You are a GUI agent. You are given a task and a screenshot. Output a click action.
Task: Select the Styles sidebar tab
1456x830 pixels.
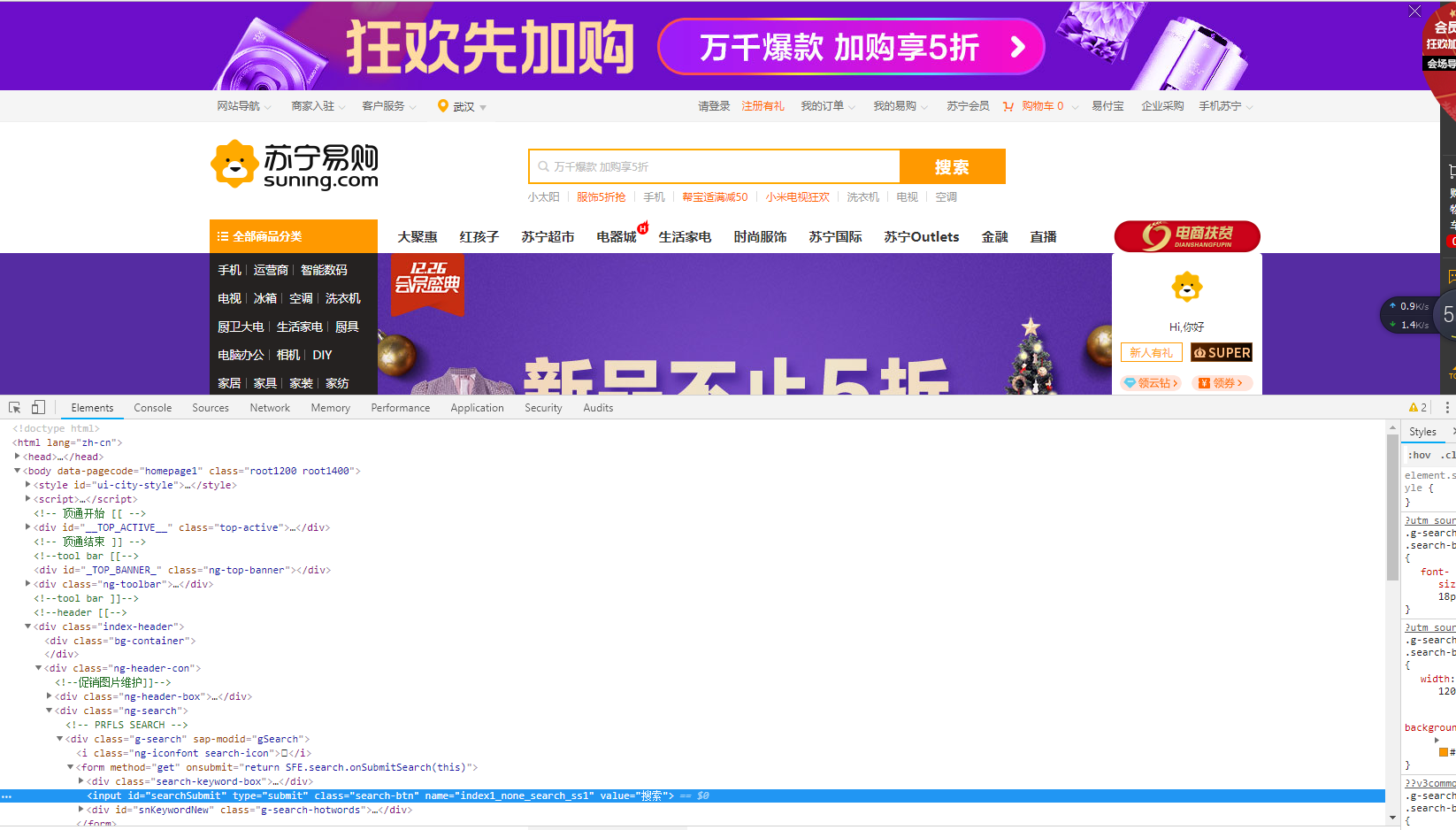1422,432
